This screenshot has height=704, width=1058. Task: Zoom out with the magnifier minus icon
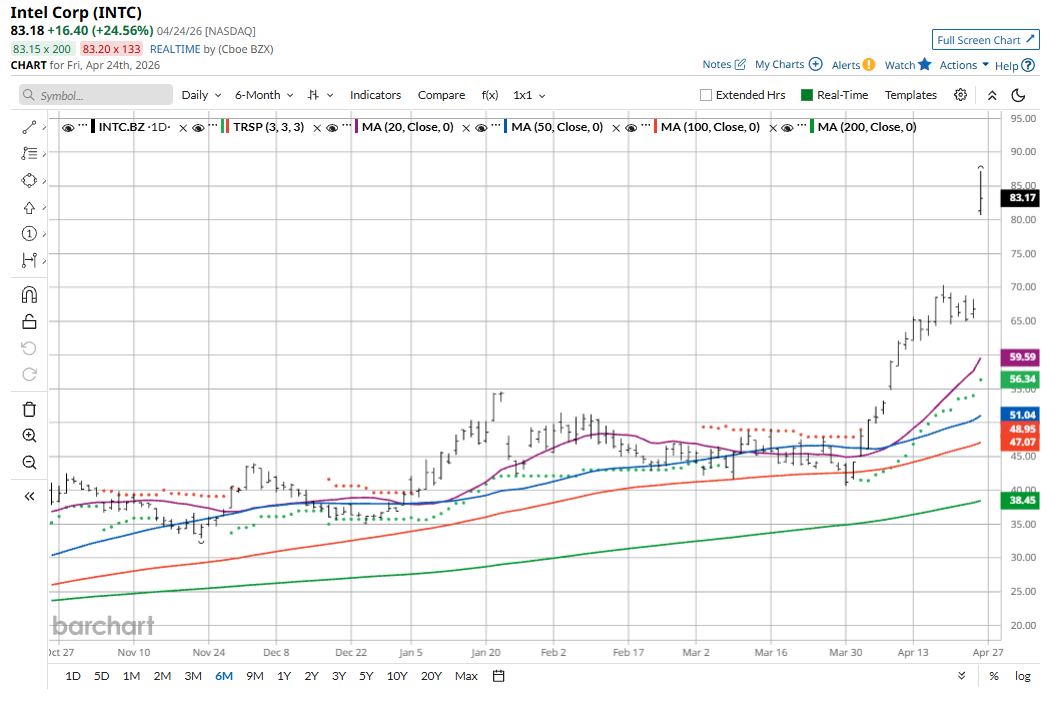point(29,462)
